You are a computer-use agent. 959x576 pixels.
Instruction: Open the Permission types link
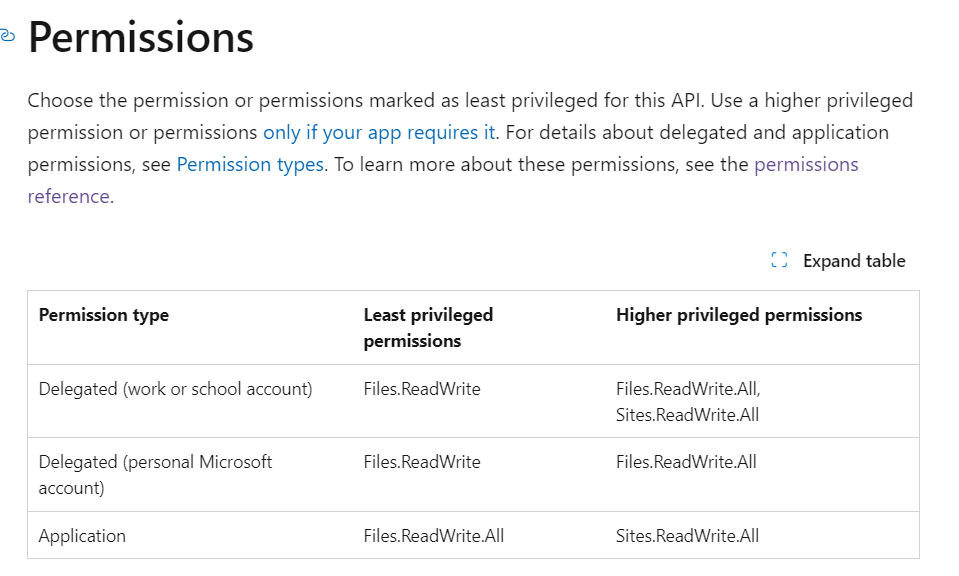[250, 164]
